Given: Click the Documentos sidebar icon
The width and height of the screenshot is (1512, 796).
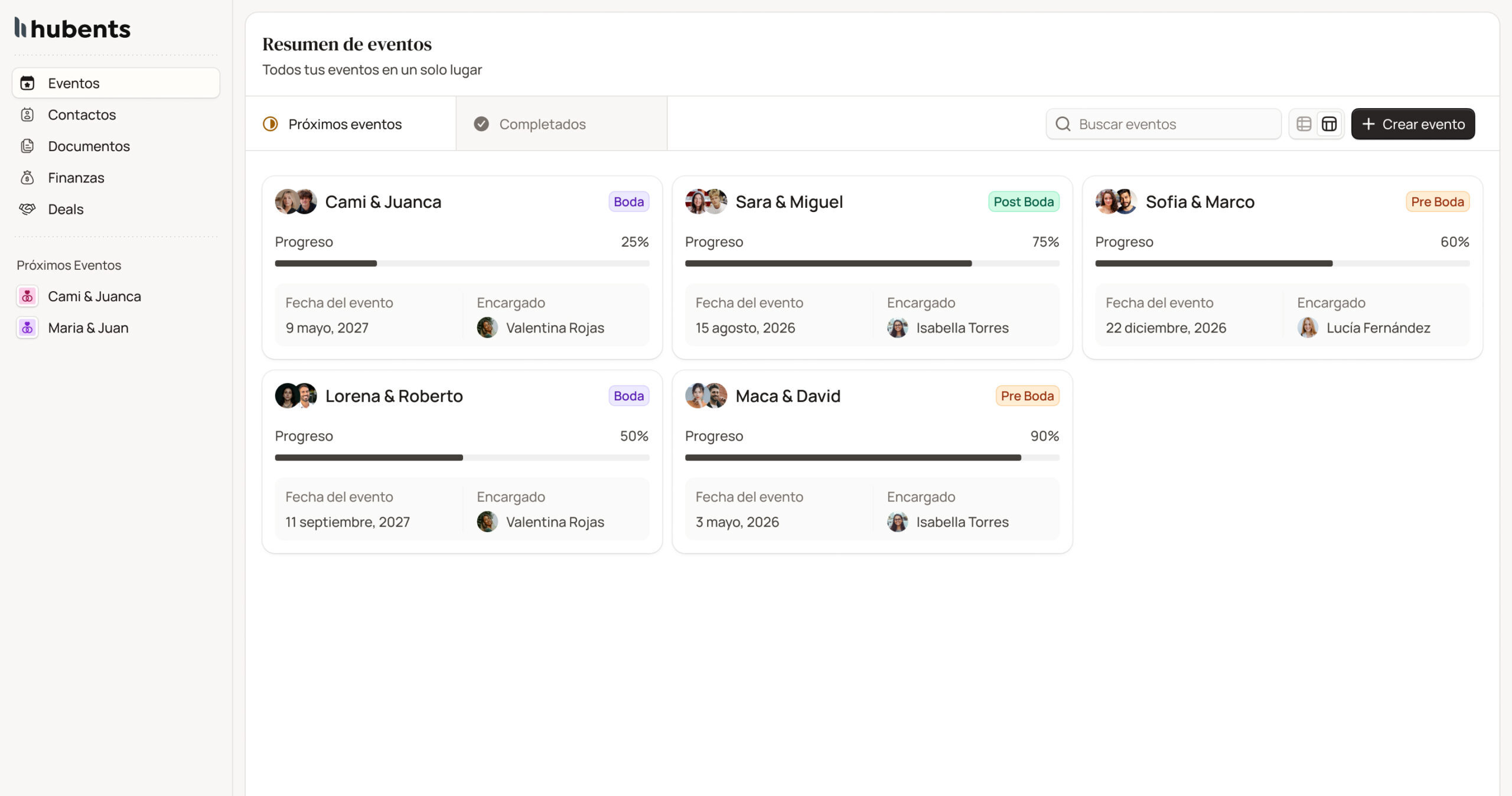Looking at the screenshot, I should point(27,146).
